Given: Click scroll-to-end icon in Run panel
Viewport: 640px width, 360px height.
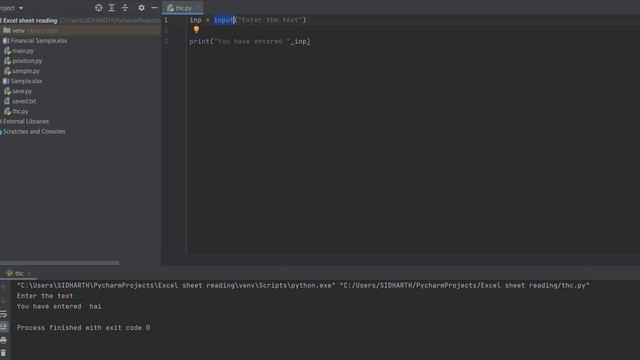Looking at the screenshot, I should pyautogui.click(x=4, y=327).
